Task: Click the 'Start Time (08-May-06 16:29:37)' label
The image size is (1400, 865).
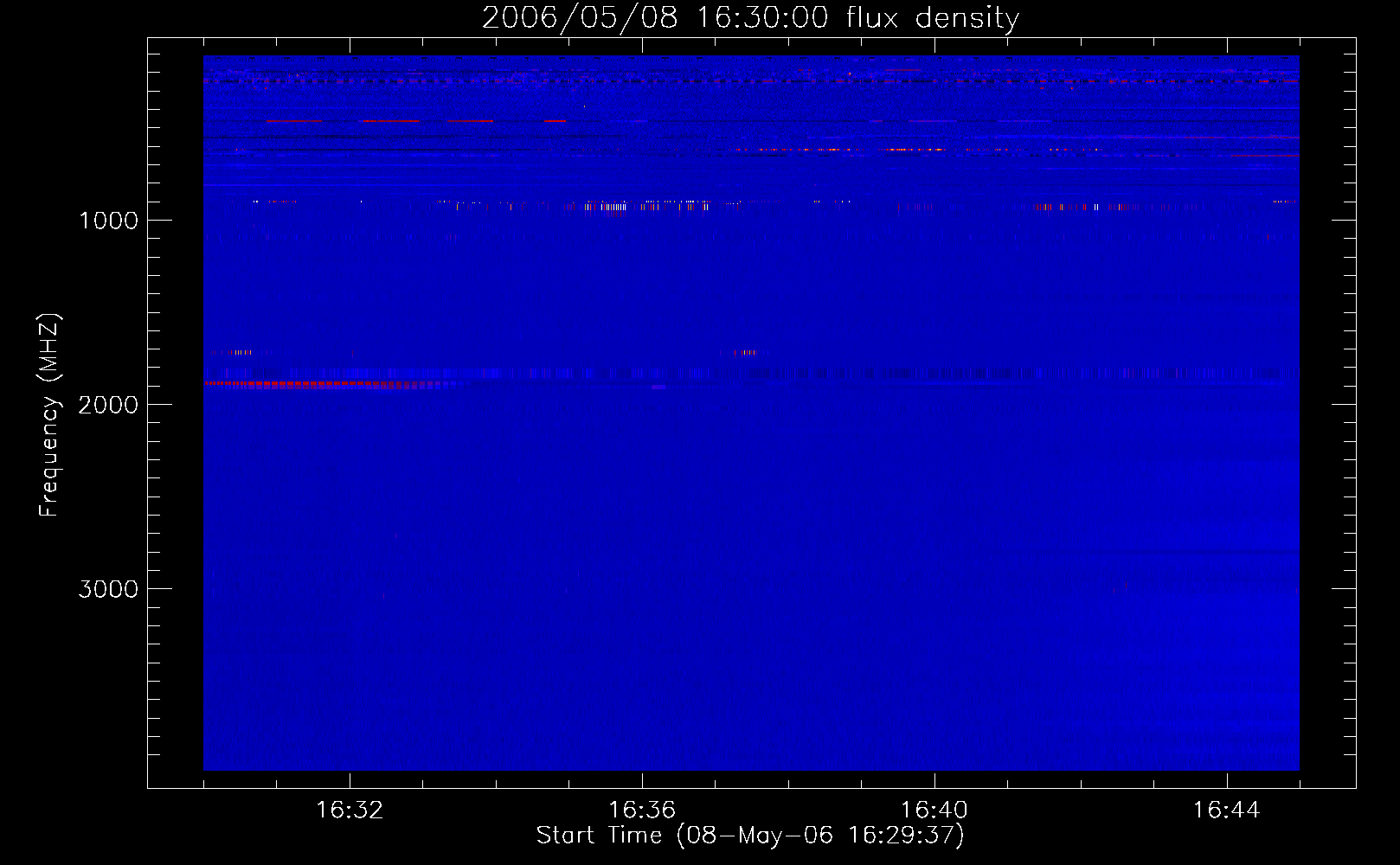Action: 750,836
